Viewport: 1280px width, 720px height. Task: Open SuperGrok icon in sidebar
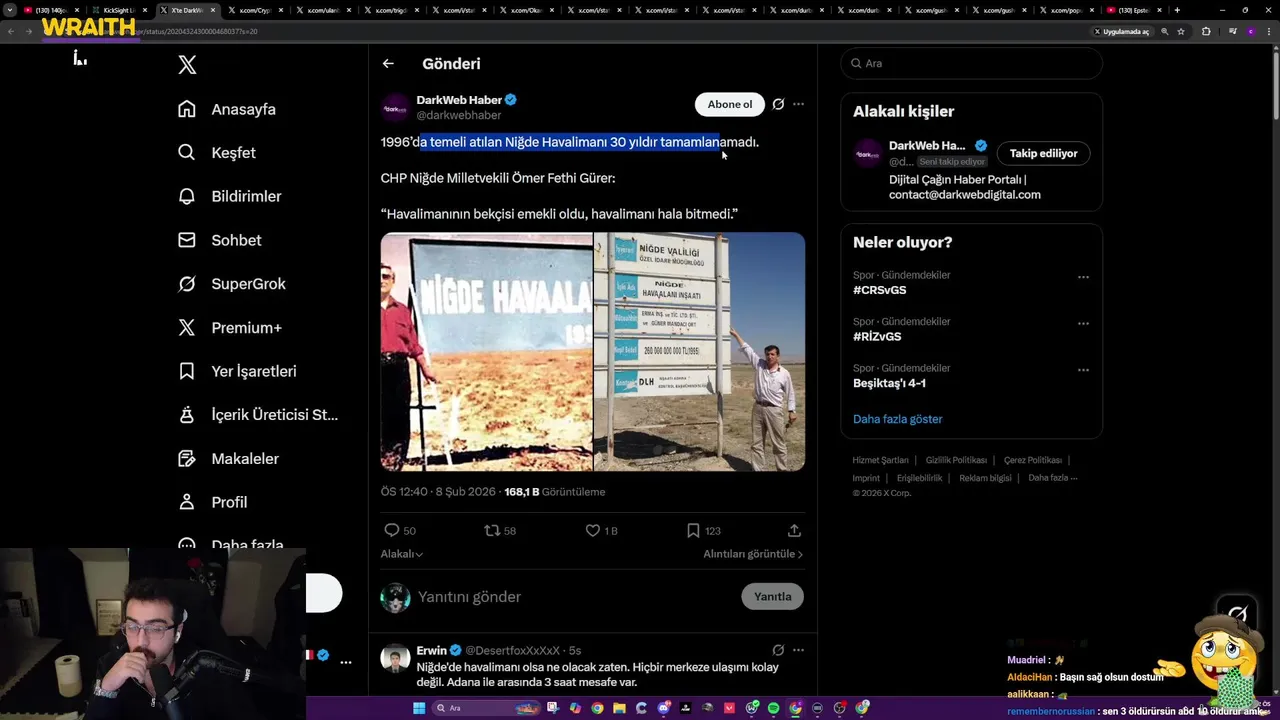coord(187,284)
